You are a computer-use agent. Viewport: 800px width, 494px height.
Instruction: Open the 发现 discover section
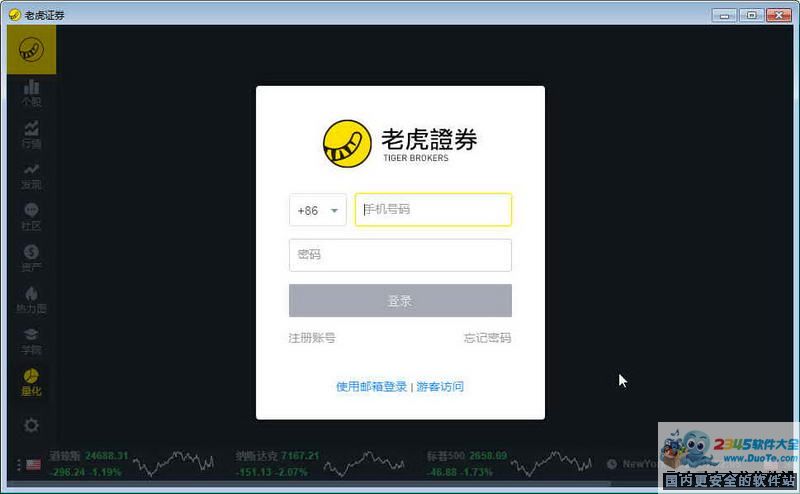[31, 176]
